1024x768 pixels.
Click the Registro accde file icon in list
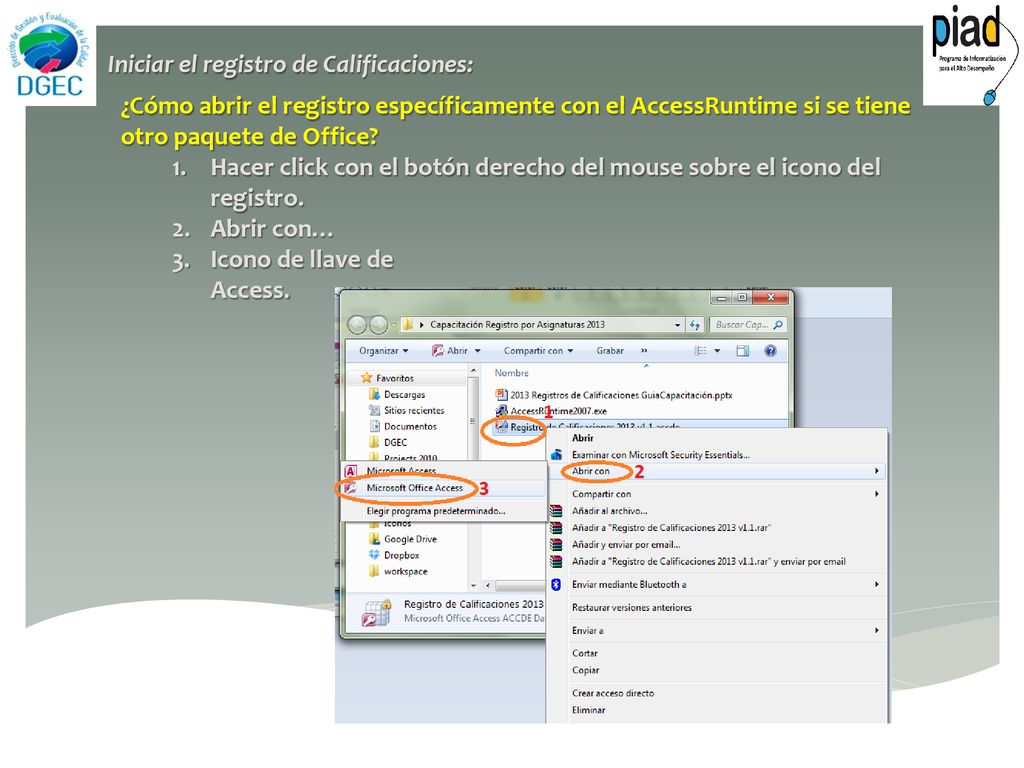click(501, 427)
